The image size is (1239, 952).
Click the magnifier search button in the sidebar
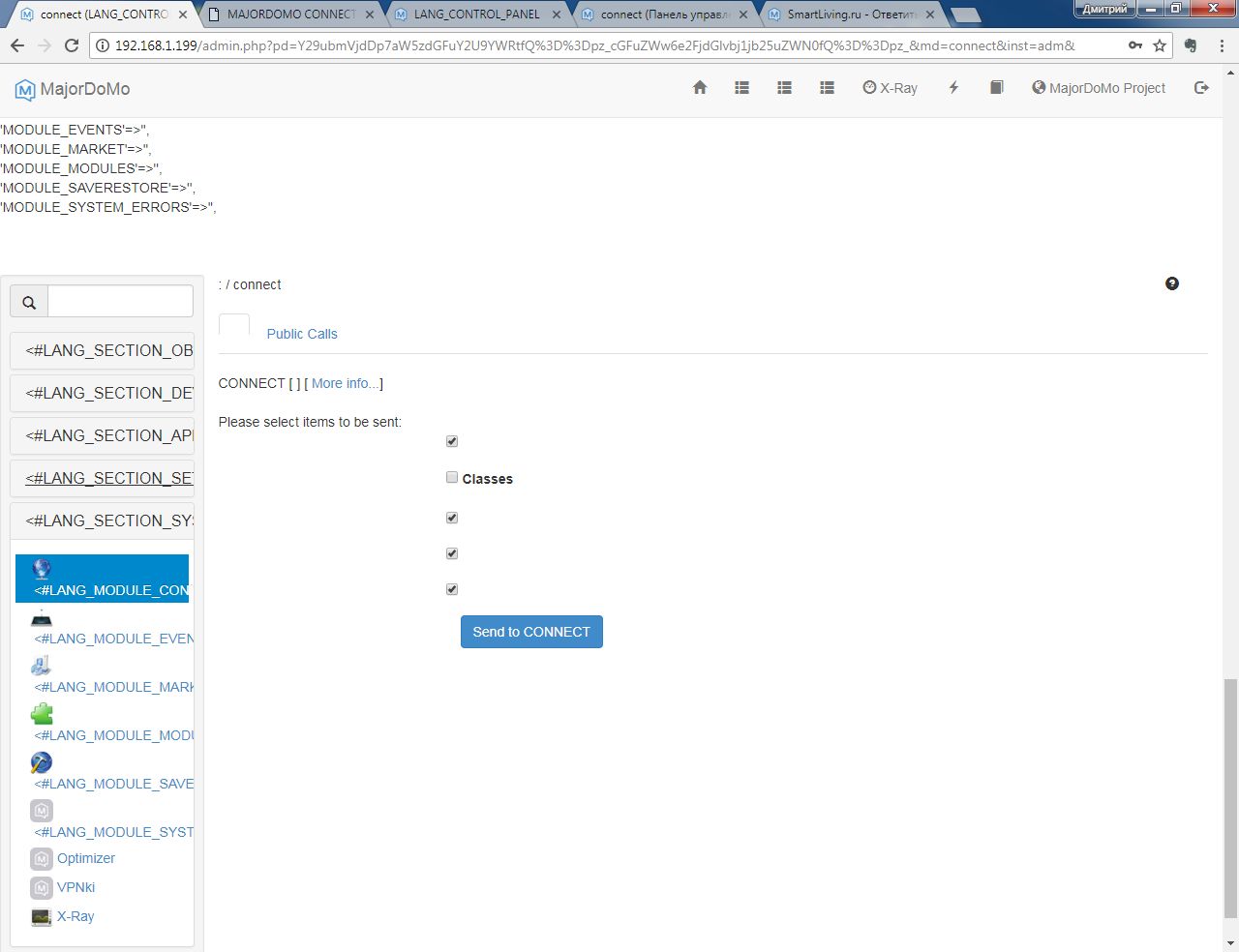point(29,302)
